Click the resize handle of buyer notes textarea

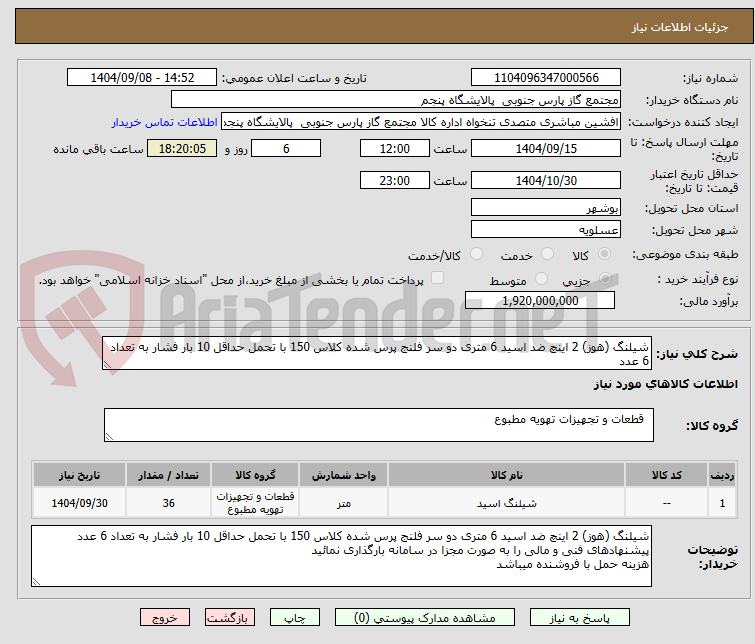pyautogui.click(x=36, y=582)
